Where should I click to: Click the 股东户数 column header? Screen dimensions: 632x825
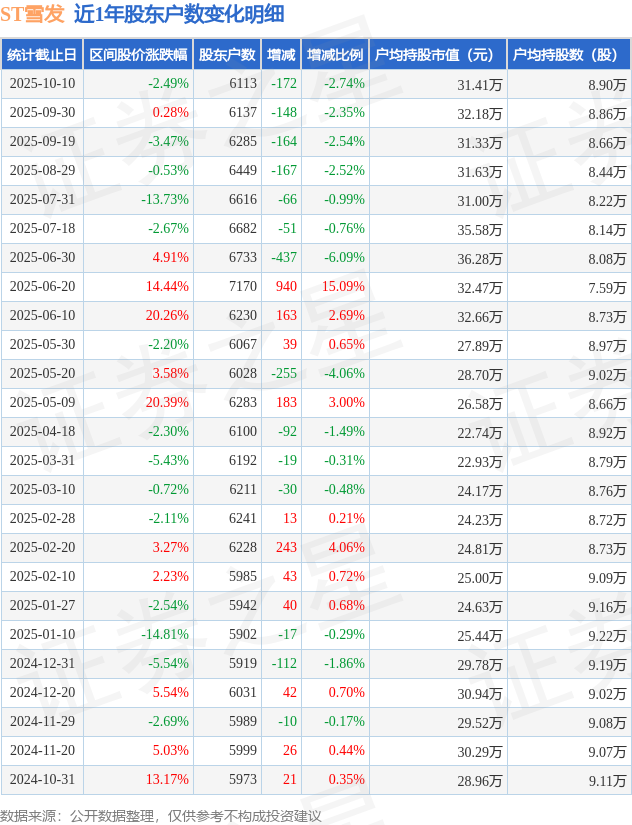(227, 55)
